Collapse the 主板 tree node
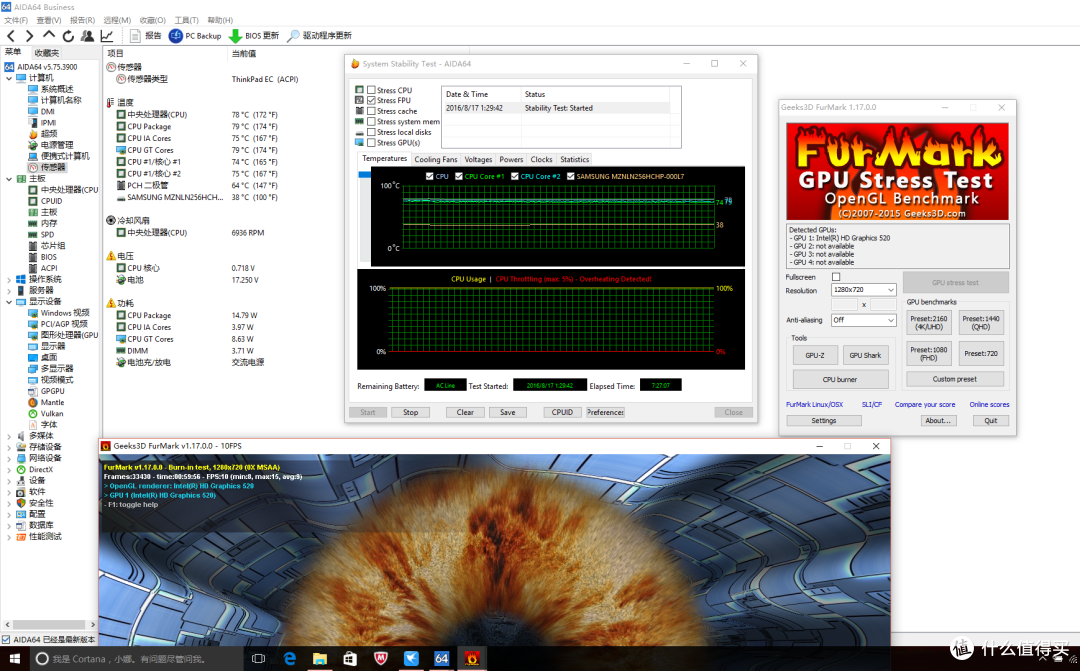The height and width of the screenshot is (671, 1080). (x=9, y=179)
